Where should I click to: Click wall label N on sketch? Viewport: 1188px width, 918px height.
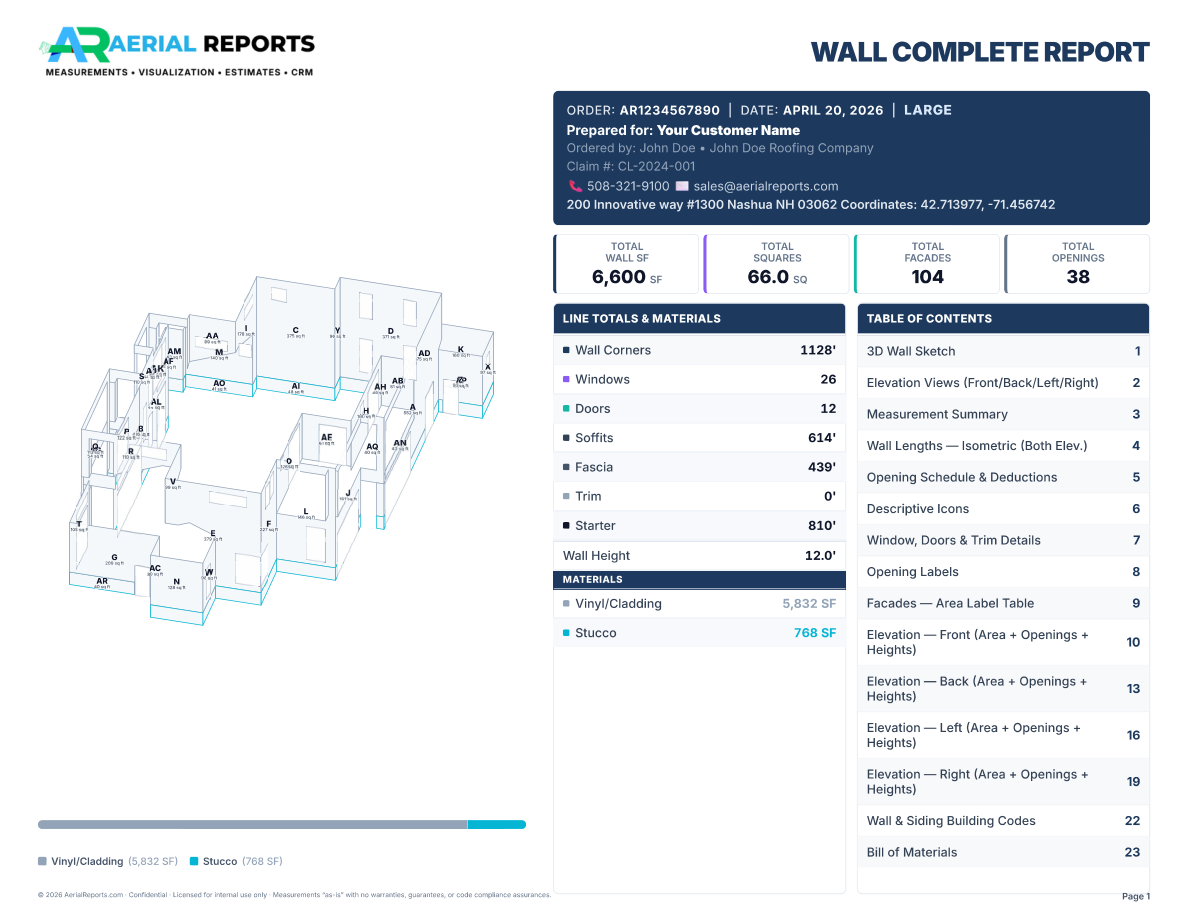click(177, 582)
